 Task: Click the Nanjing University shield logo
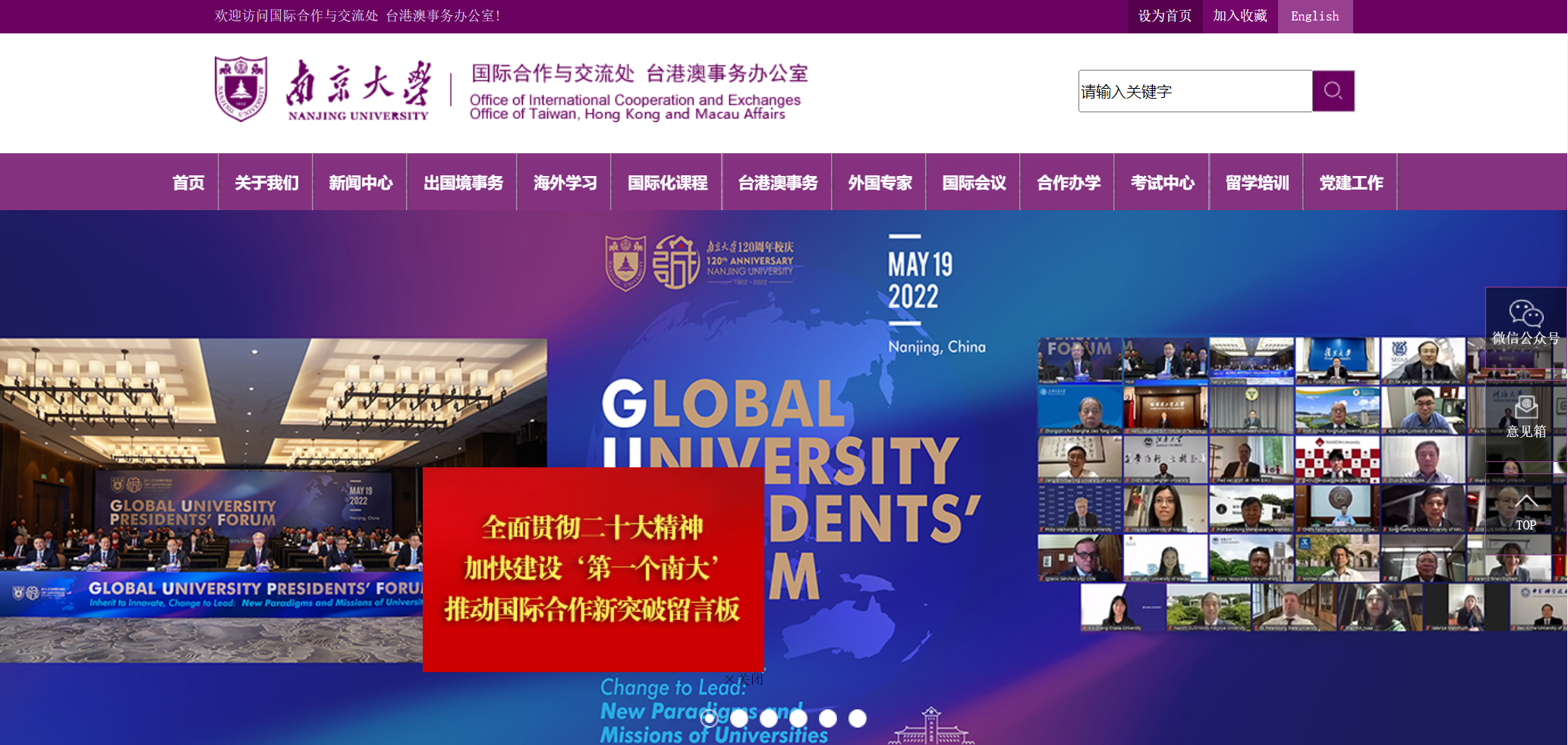click(x=241, y=89)
